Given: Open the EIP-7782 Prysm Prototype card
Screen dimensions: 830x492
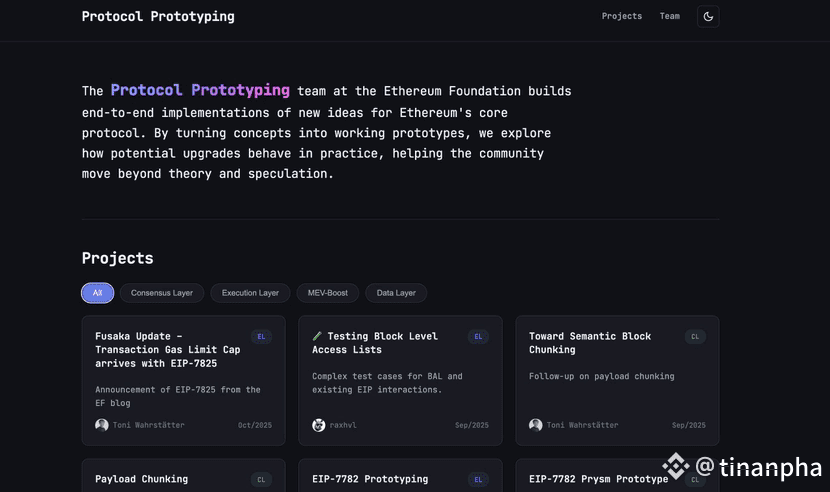Looking at the screenshot, I should [x=617, y=476].
